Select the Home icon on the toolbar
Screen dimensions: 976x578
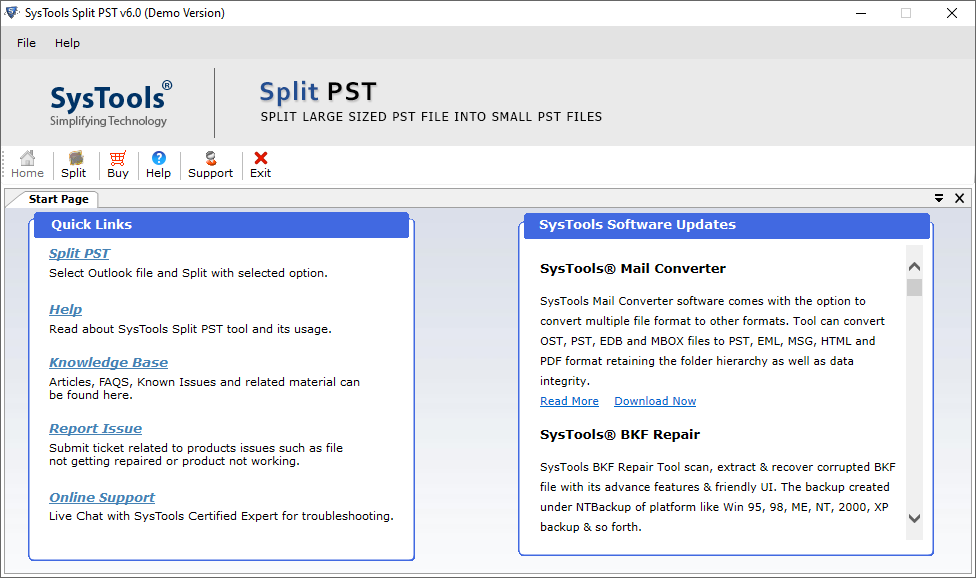pos(26,163)
